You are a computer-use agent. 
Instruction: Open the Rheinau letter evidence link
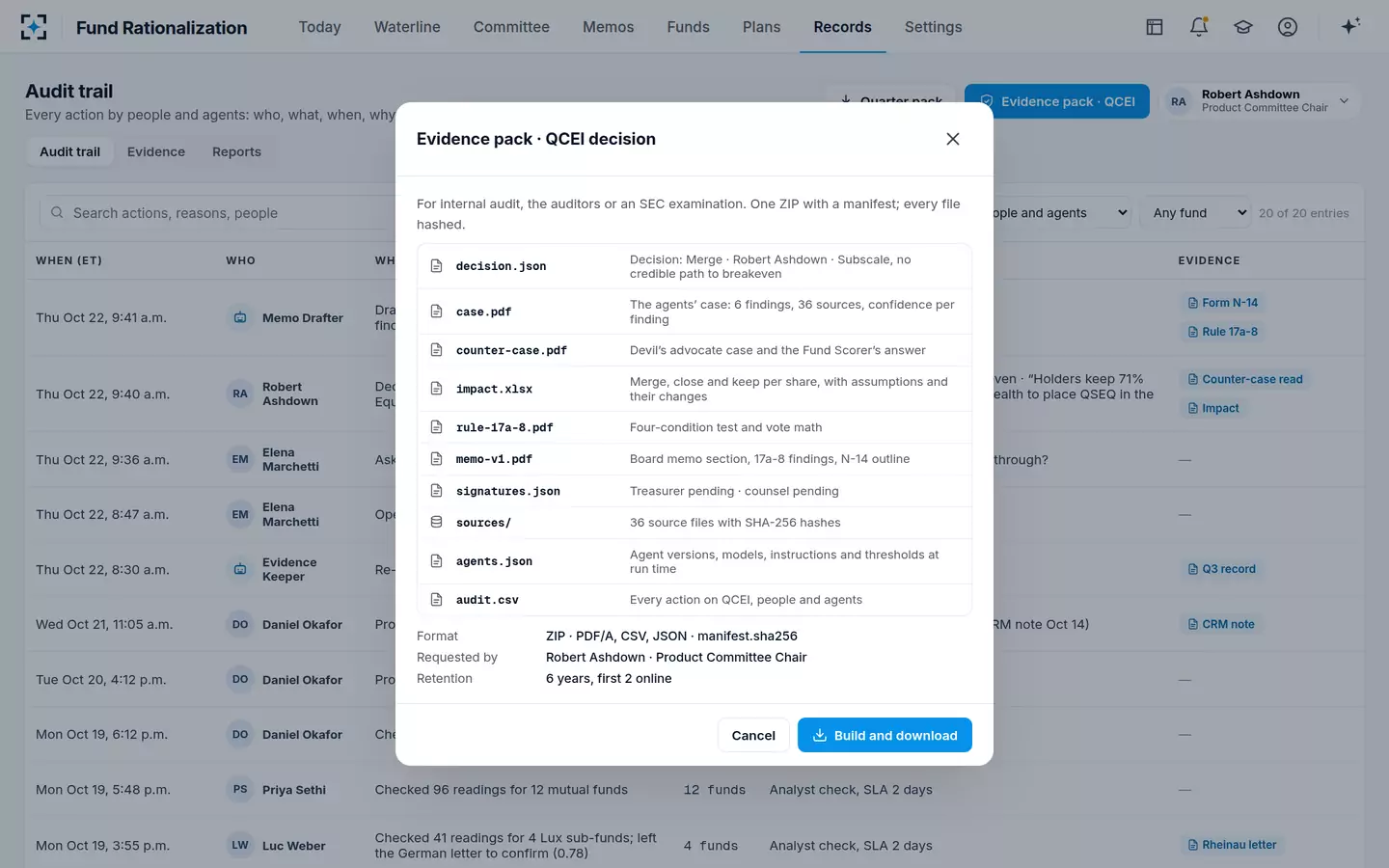[x=1233, y=845]
